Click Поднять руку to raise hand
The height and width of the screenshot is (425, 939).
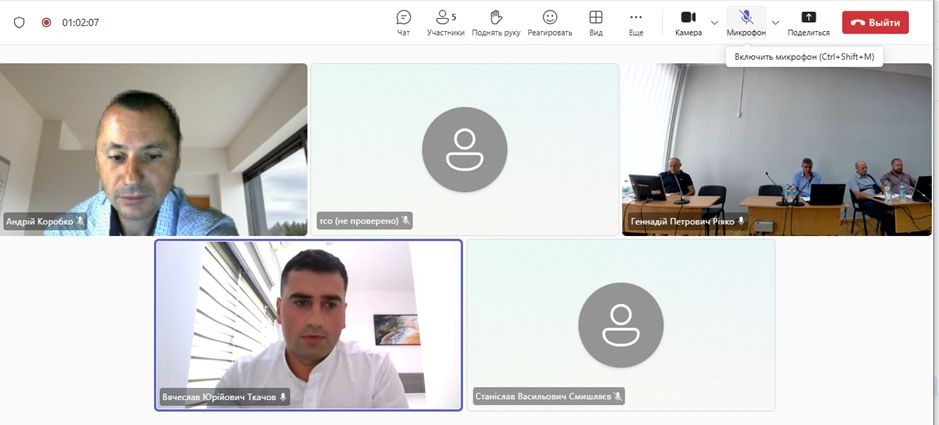(x=496, y=22)
